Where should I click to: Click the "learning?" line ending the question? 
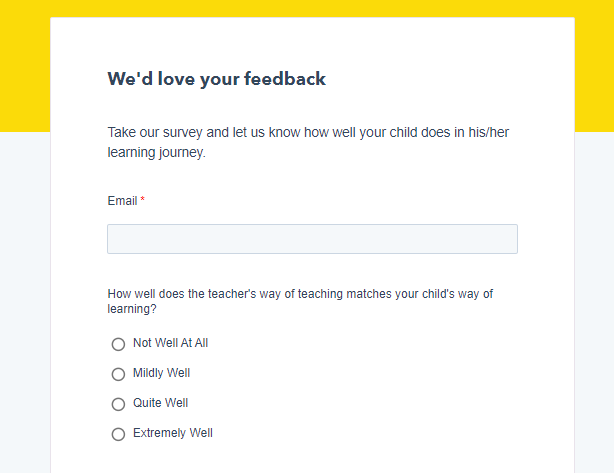(x=132, y=309)
